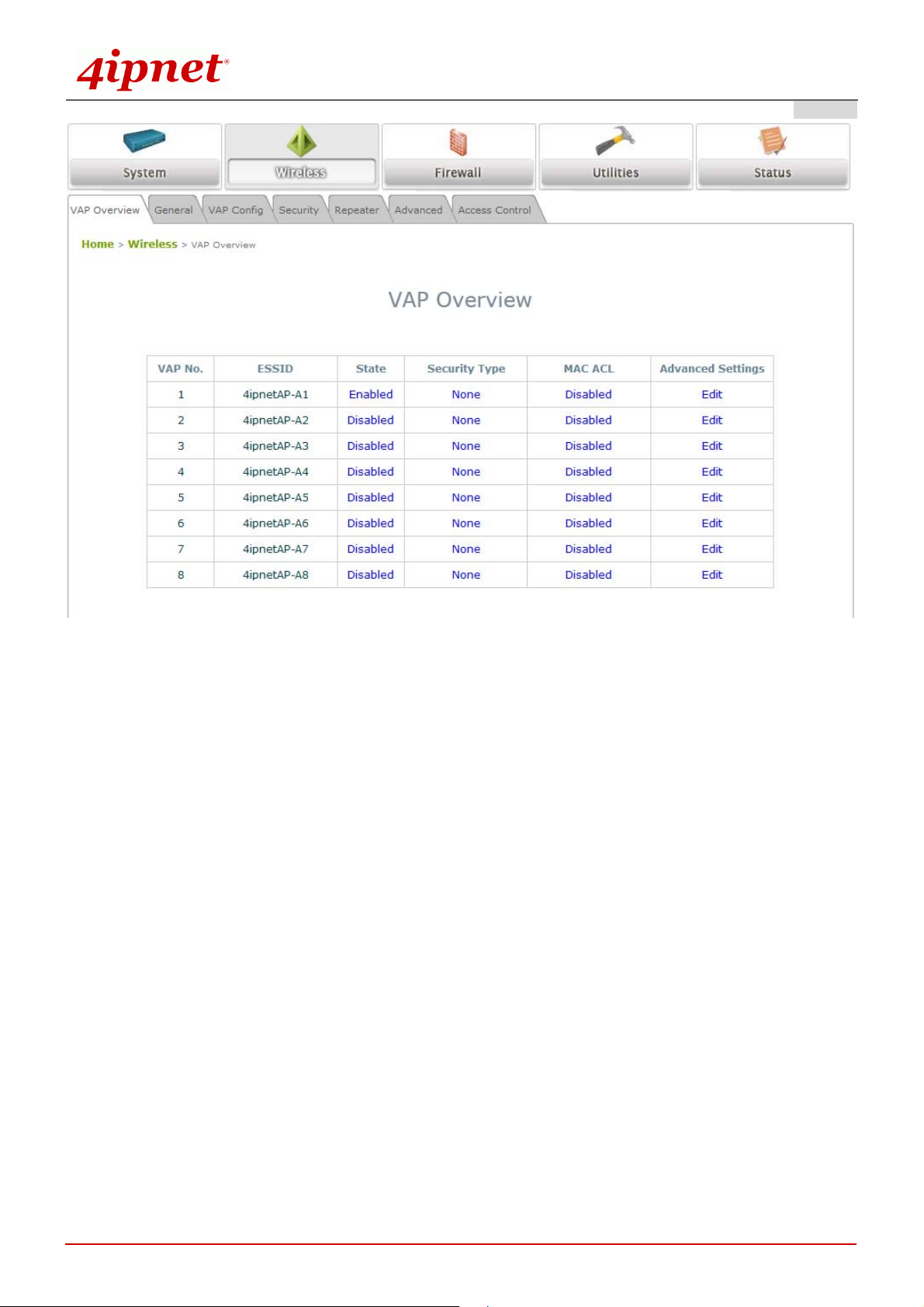The image size is (924, 1307).
Task: Click the System router icon
Action: click(x=144, y=141)
